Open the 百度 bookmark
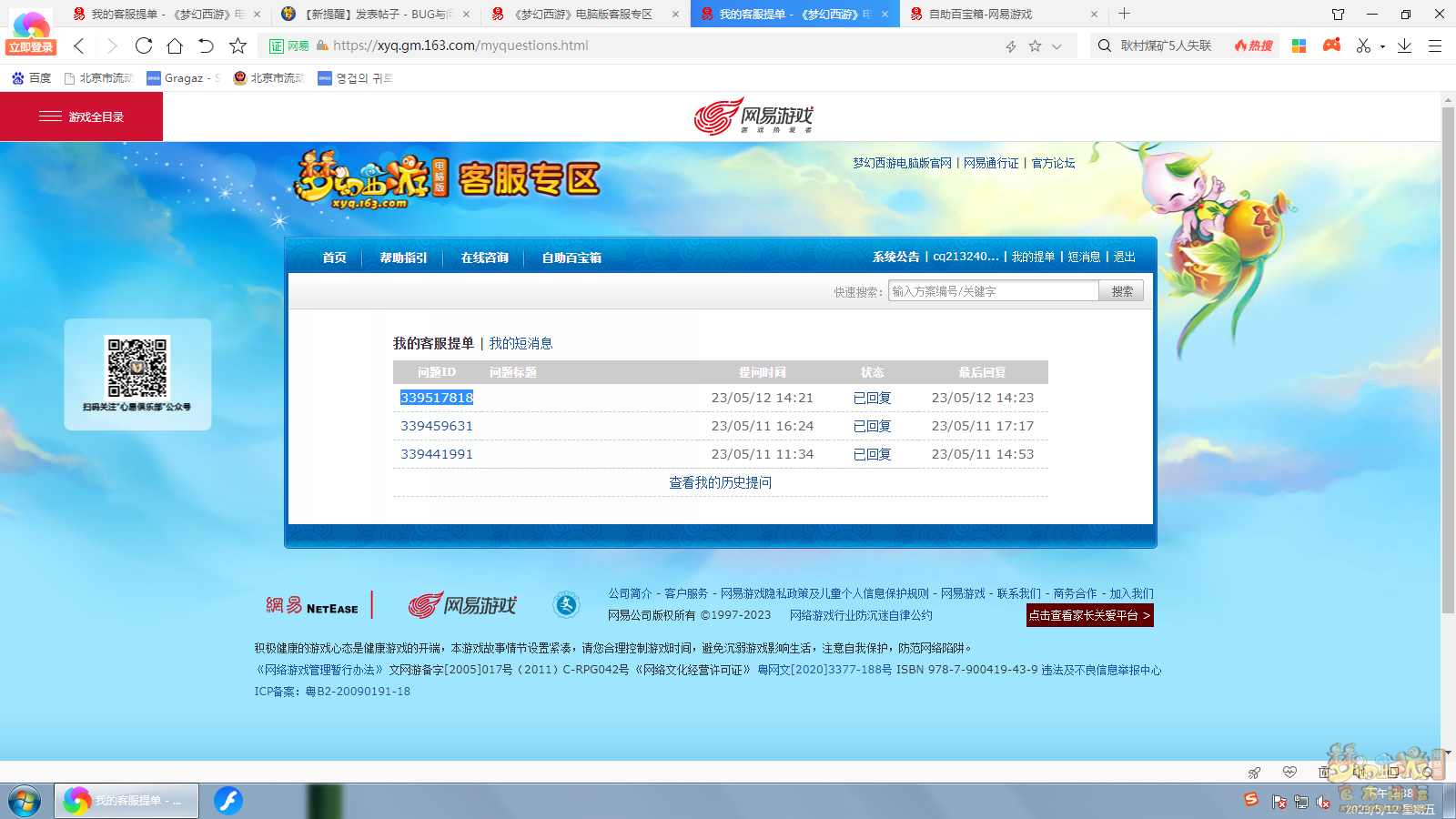 [x=31, y=78]
